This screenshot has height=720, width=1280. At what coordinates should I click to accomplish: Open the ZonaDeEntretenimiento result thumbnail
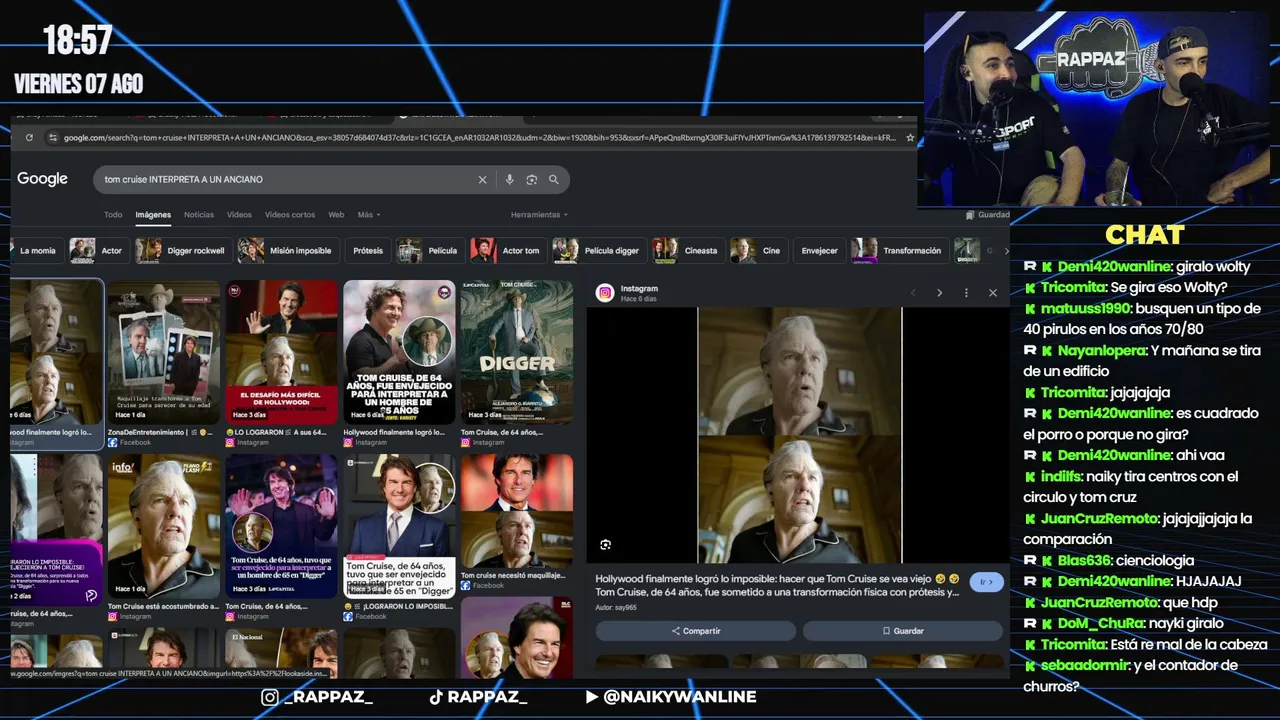[x=164, y=352]
